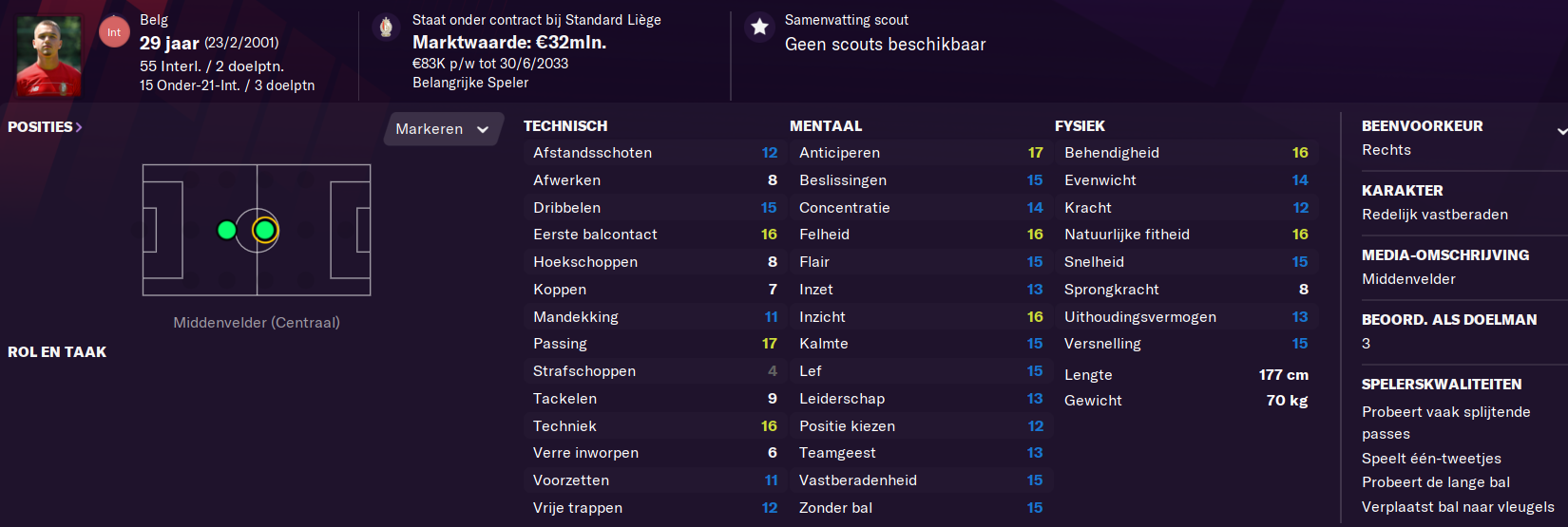Click the Marktwaarde €32mln value
1568x527 pixels.
(509, 42)
